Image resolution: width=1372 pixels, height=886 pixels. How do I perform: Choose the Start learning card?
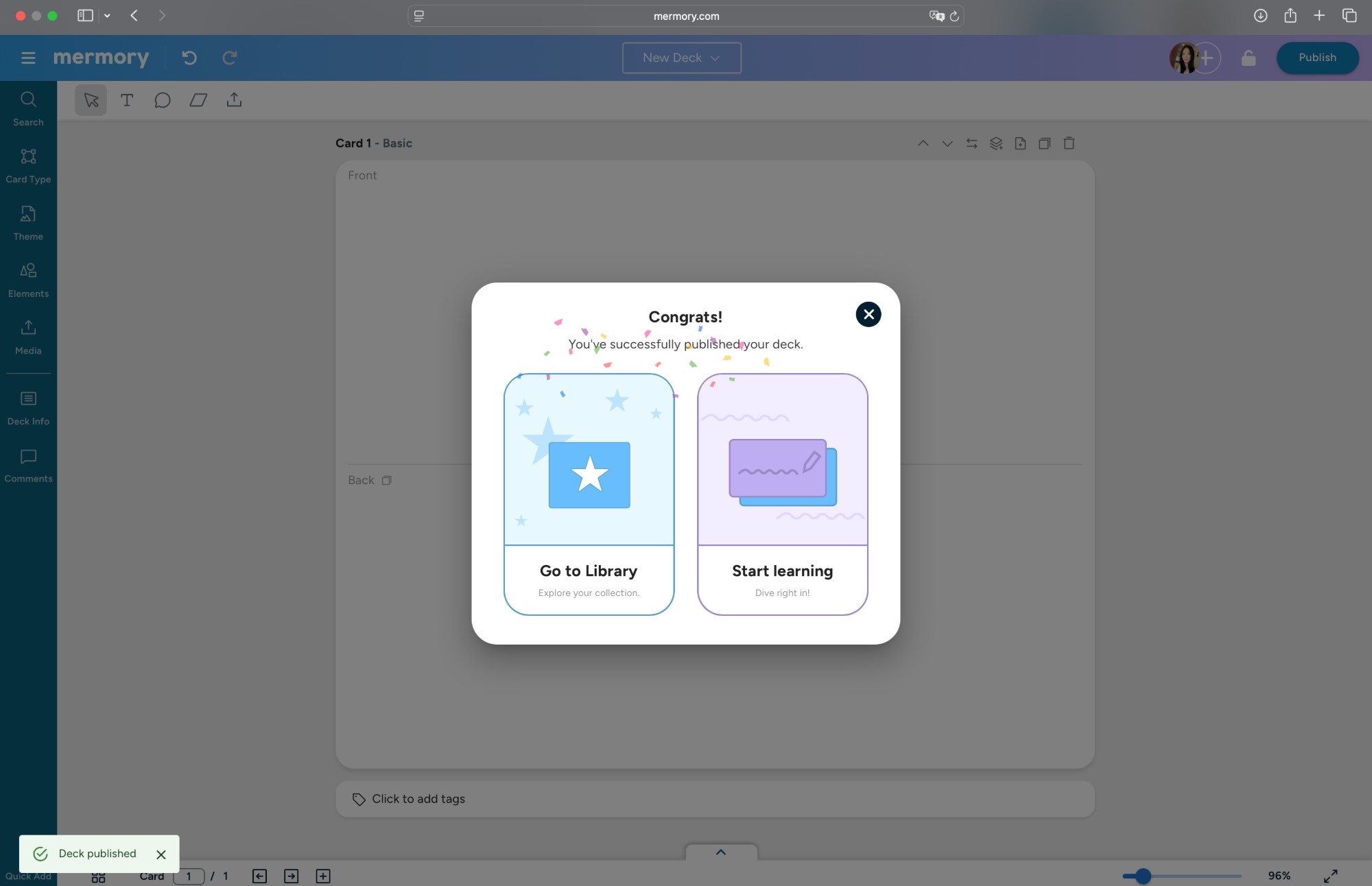[x=782, y=494]
